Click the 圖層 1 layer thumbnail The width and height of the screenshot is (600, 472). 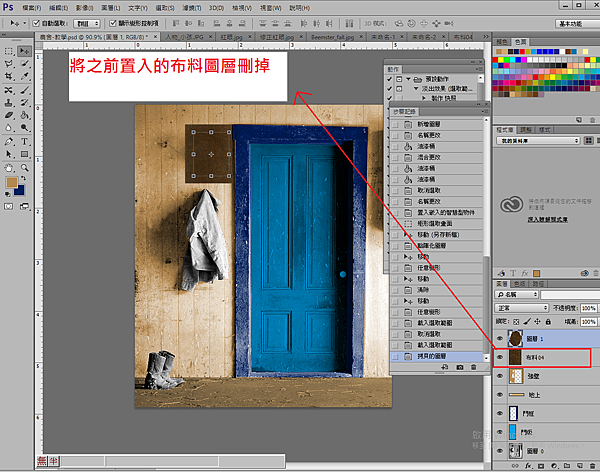[x=515, y=338]
